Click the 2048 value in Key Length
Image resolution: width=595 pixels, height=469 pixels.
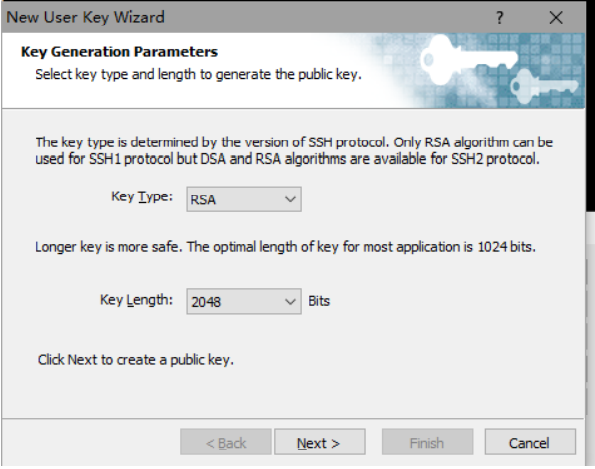point(206,302)
